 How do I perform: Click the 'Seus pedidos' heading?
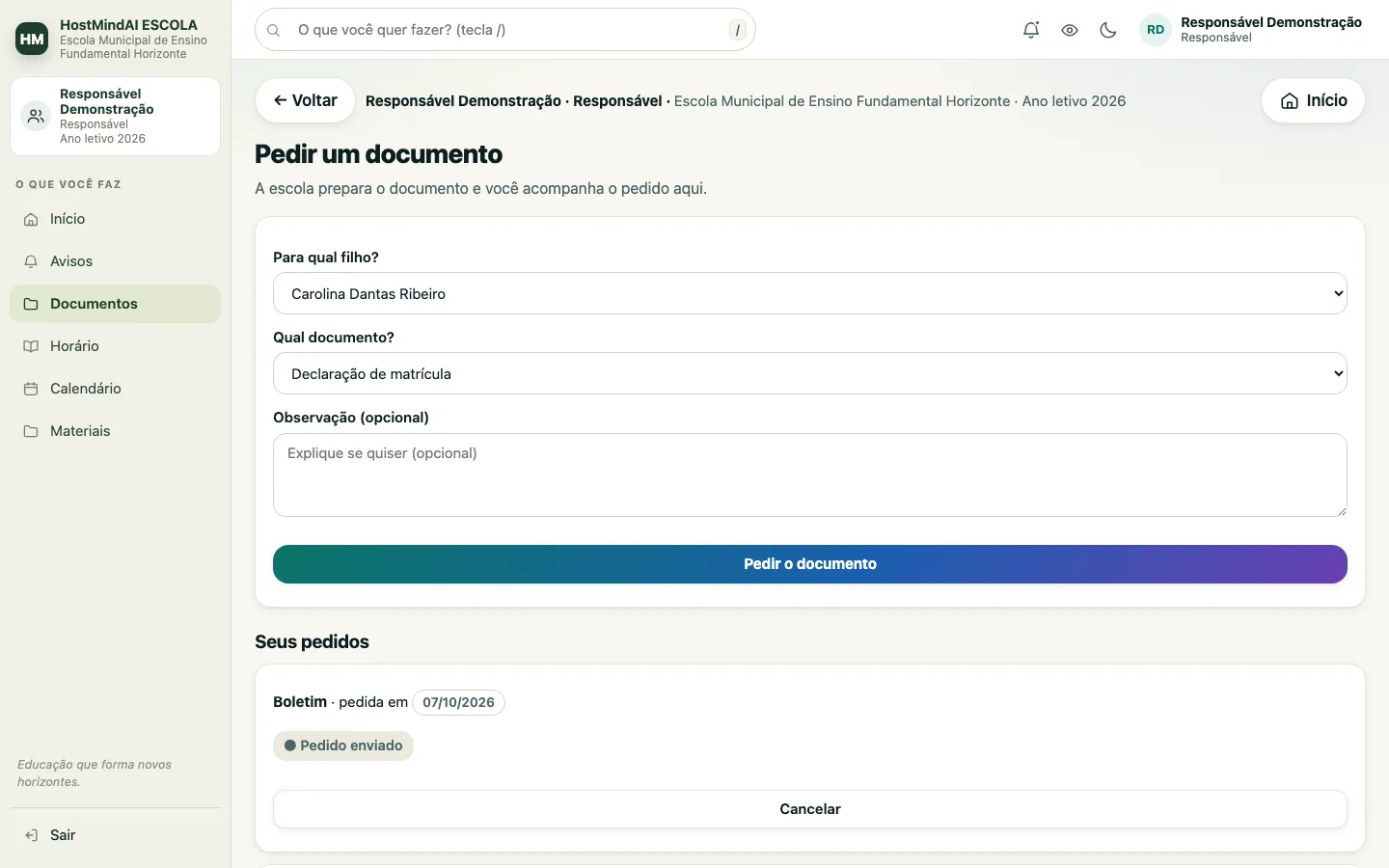[312, 641]
